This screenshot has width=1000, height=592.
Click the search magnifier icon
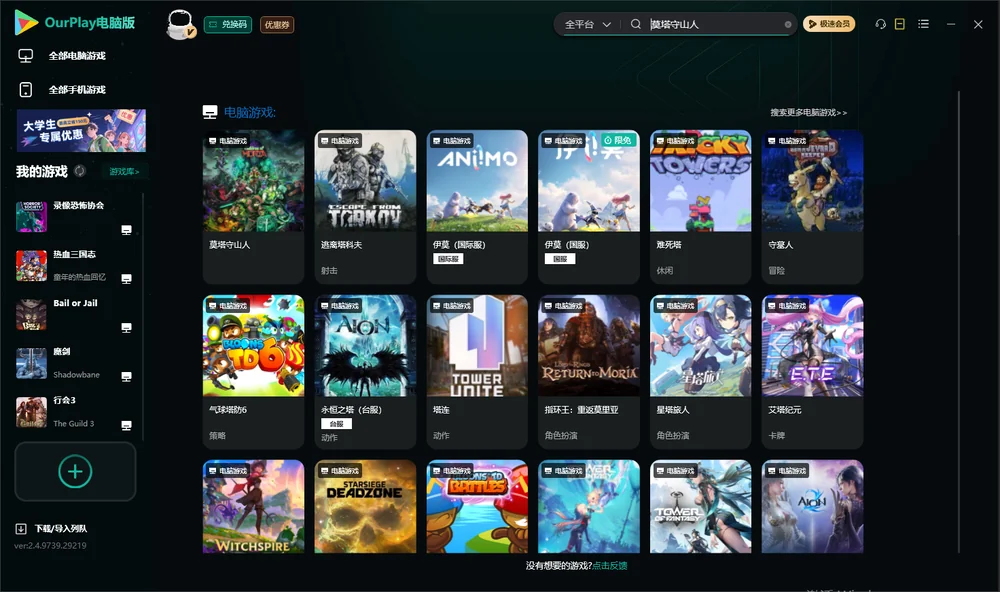coord(636,24)
